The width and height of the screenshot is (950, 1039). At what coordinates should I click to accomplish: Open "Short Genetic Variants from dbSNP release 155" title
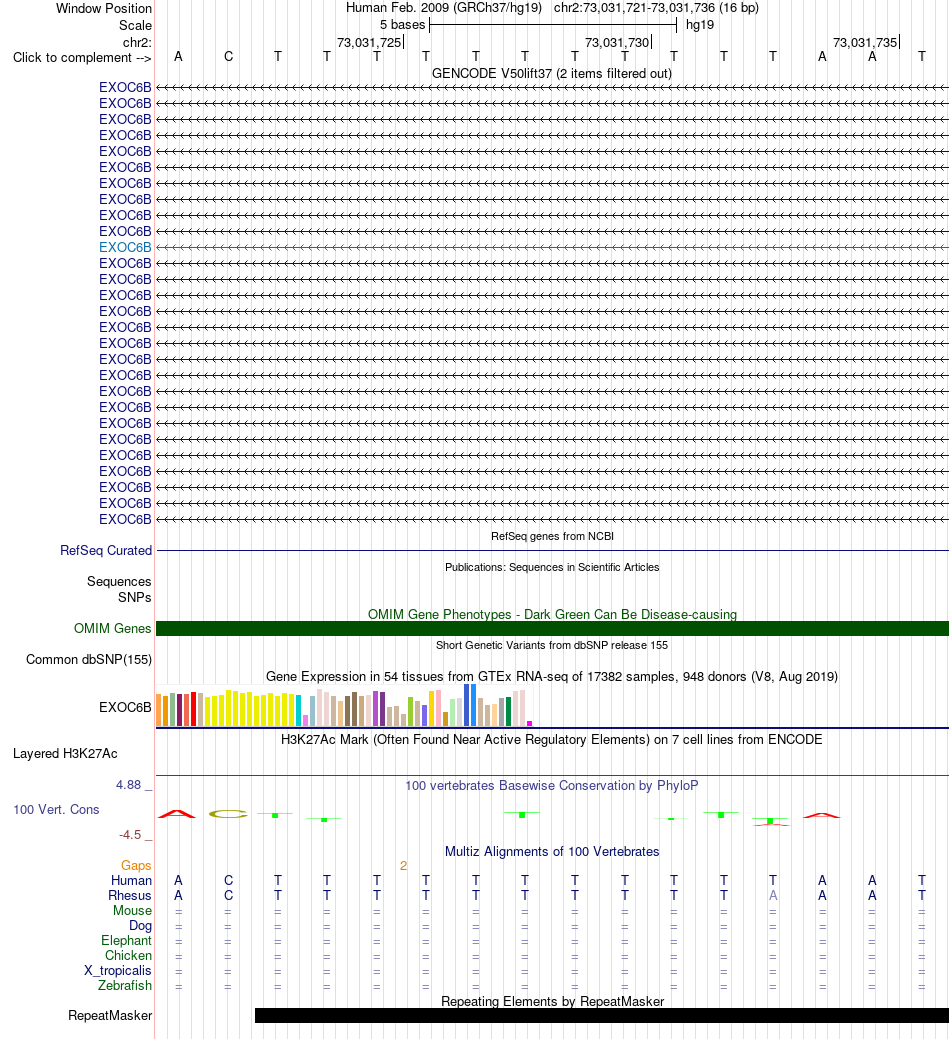(552, 645)
